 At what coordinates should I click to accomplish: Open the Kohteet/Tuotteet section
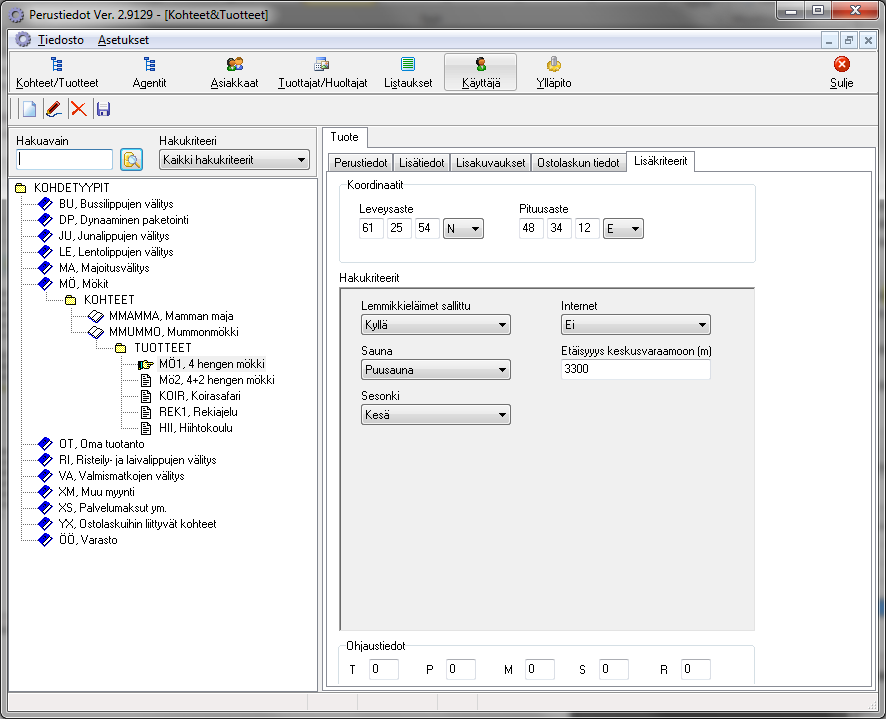[57, 72]
